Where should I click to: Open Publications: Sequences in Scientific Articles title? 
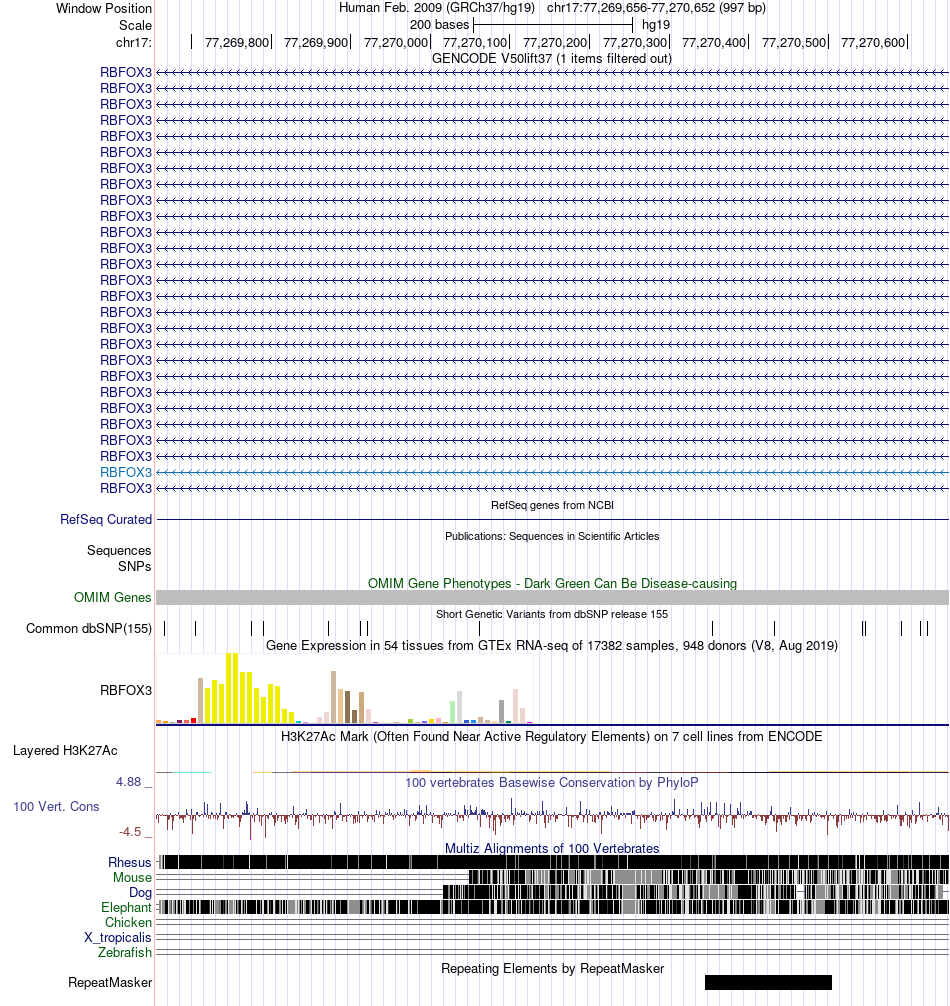552,536
